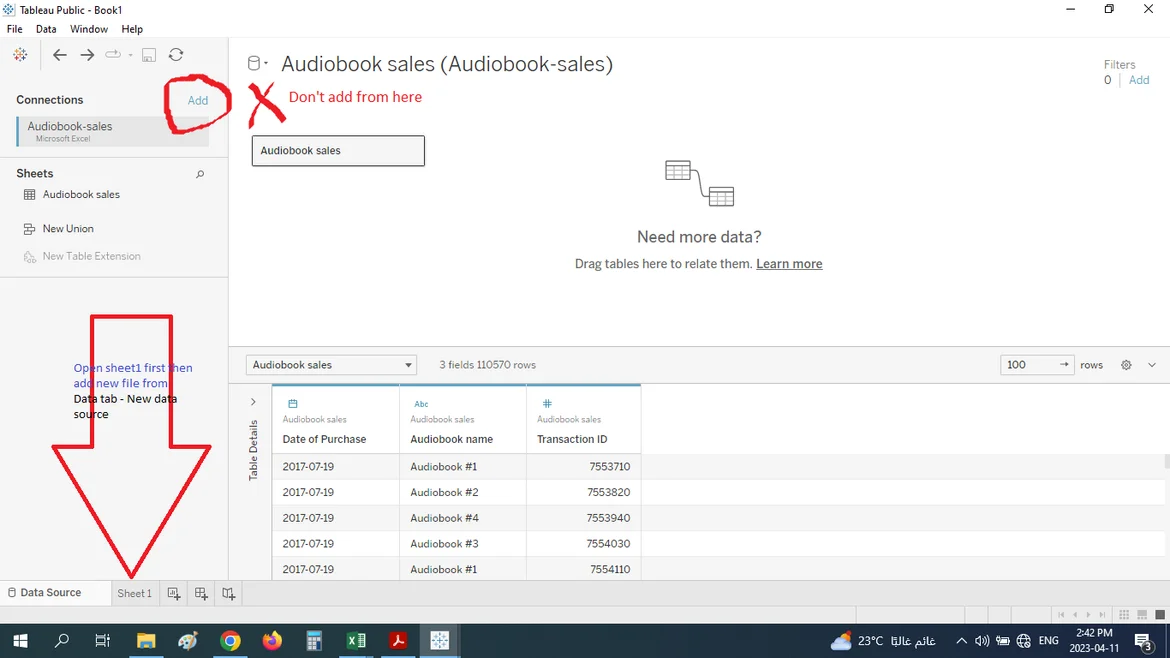The width and height of the screenshot is (1170, 658).
Task: Click the Tableau start page logo icon
Action: (20, 55)
